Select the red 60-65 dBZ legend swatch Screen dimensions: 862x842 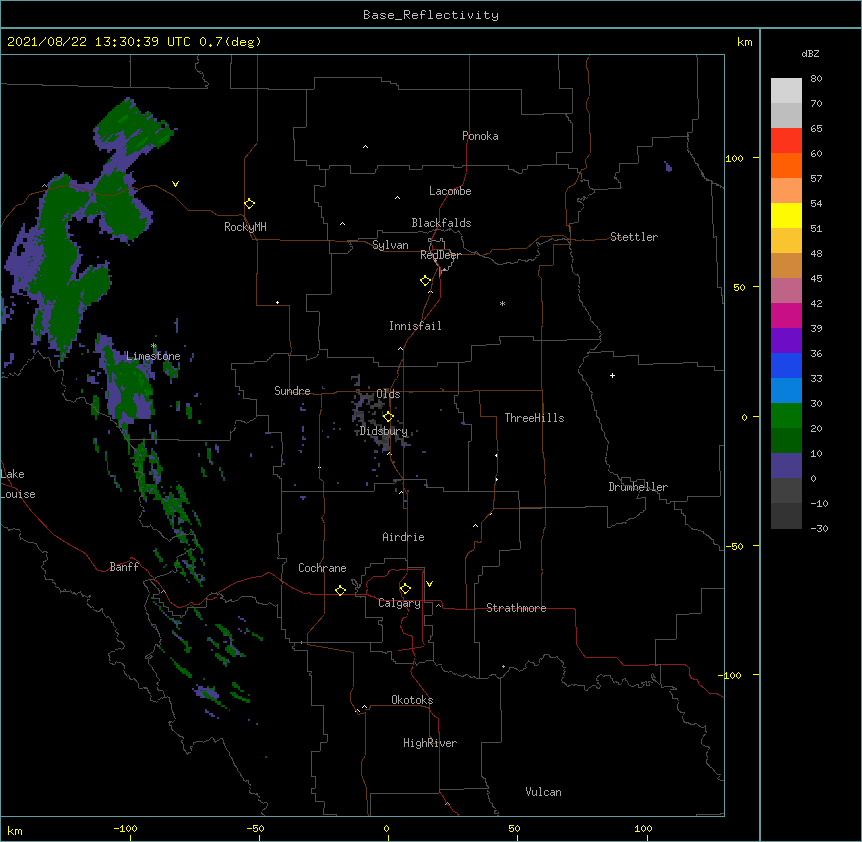coord(786,141)
